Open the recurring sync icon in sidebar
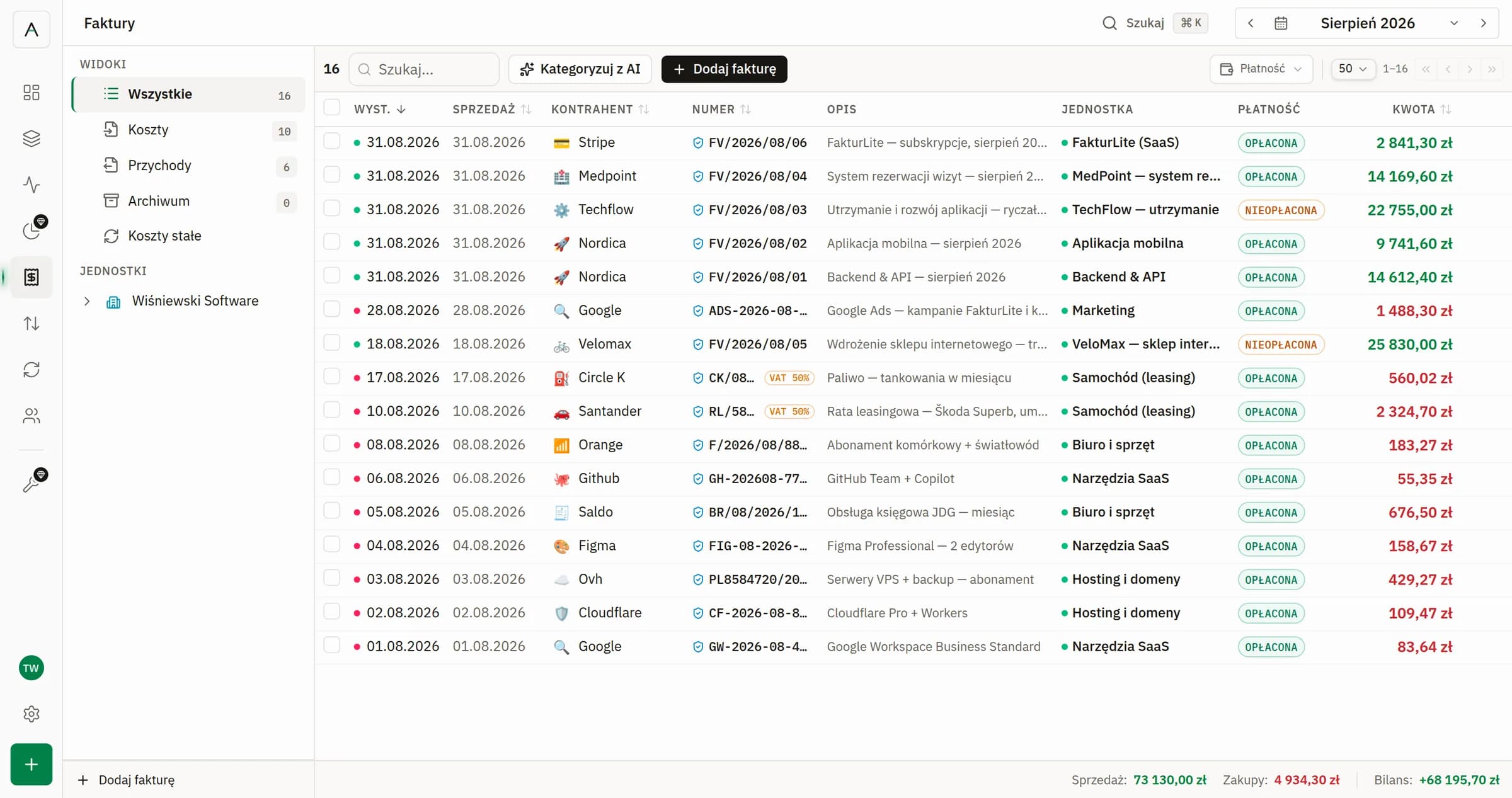Viewport: 1512px width, 798px height. [31, 369]
